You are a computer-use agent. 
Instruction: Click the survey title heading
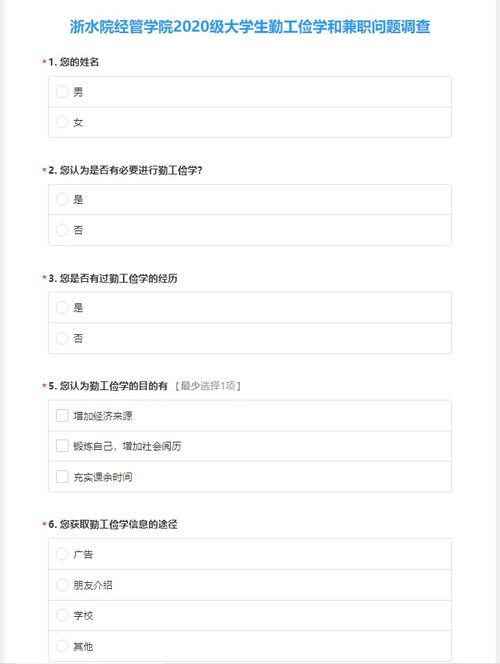tap(250, 27)
